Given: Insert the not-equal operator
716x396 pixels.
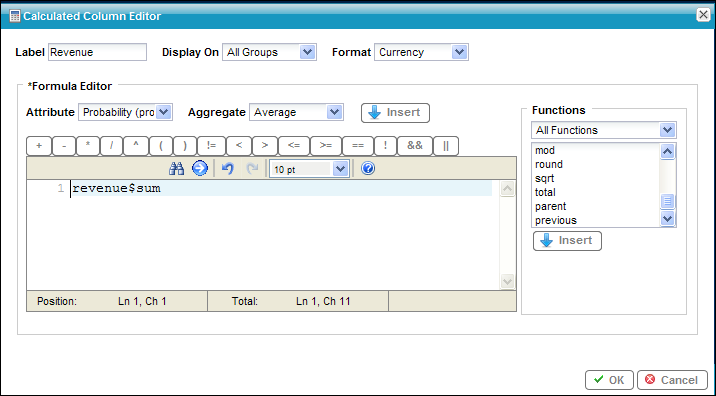Looking at the screenshot, I should pos(211,146).
